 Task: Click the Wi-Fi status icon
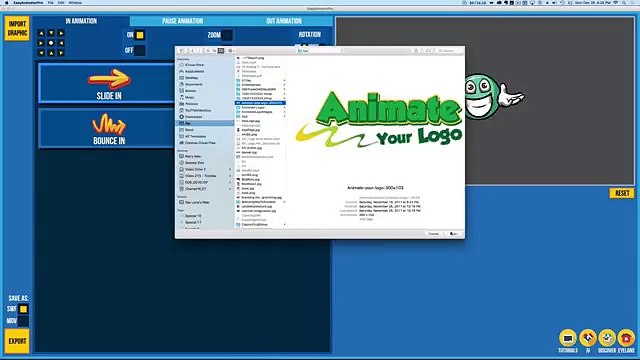pos(616,2)
